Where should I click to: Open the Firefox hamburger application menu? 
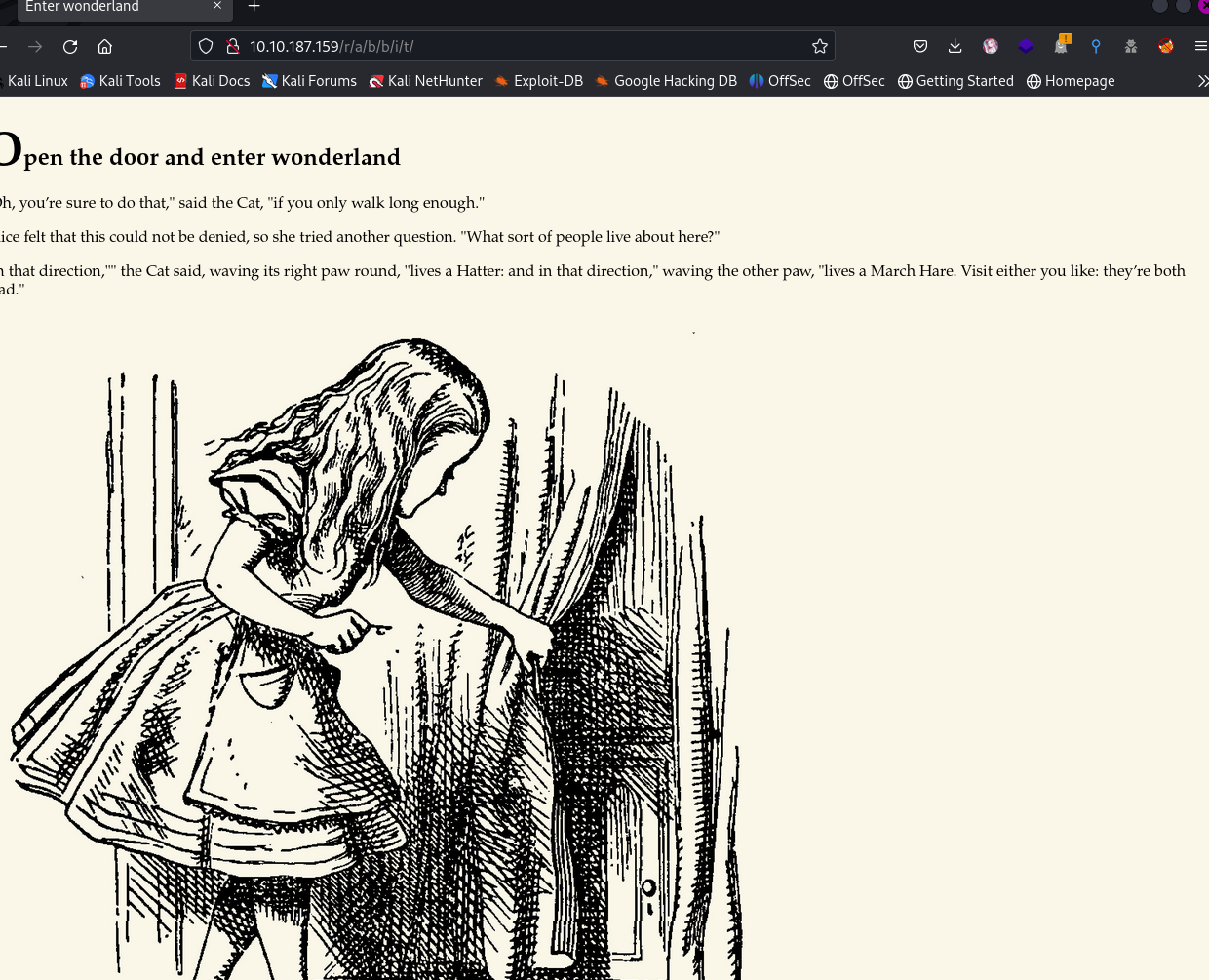1200,46
